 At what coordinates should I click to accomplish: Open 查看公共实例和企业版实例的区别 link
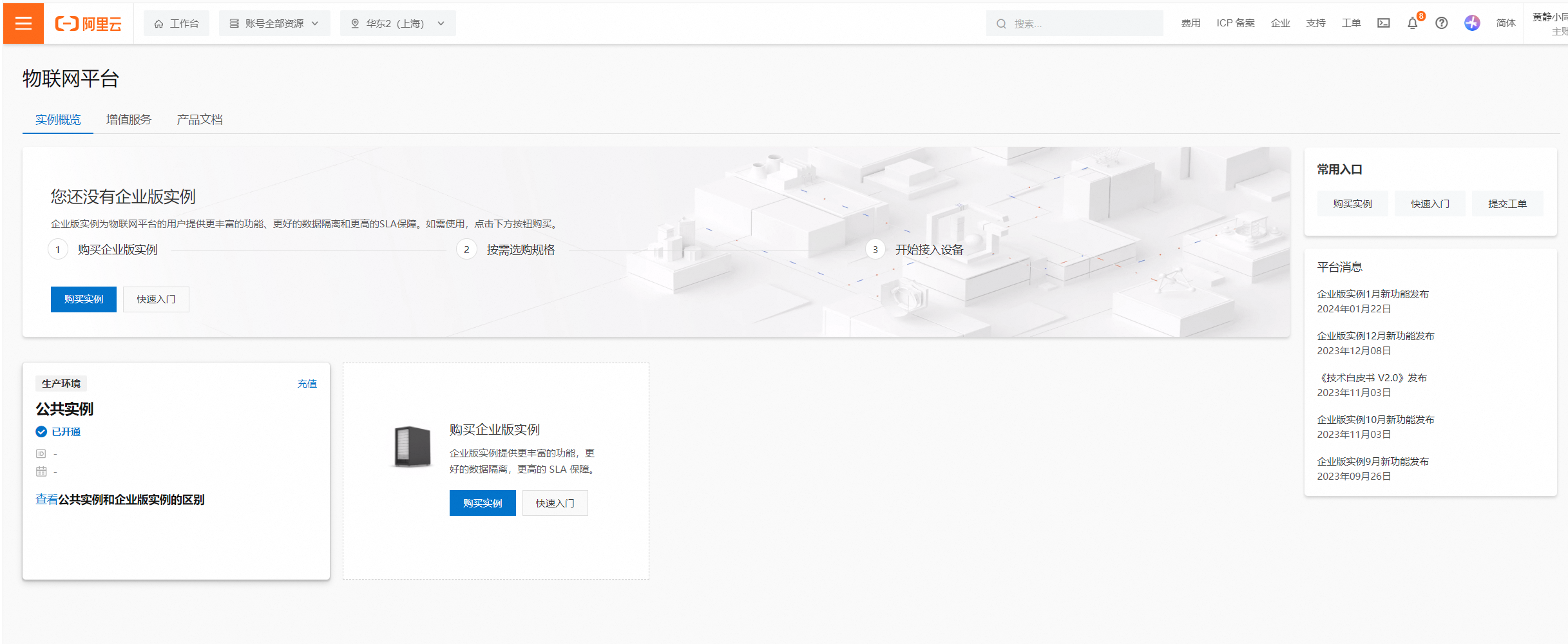point(120,499)
